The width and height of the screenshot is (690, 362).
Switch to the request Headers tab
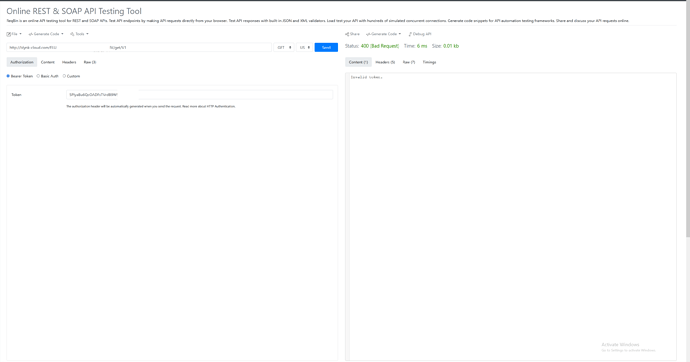tap(69, 62)
